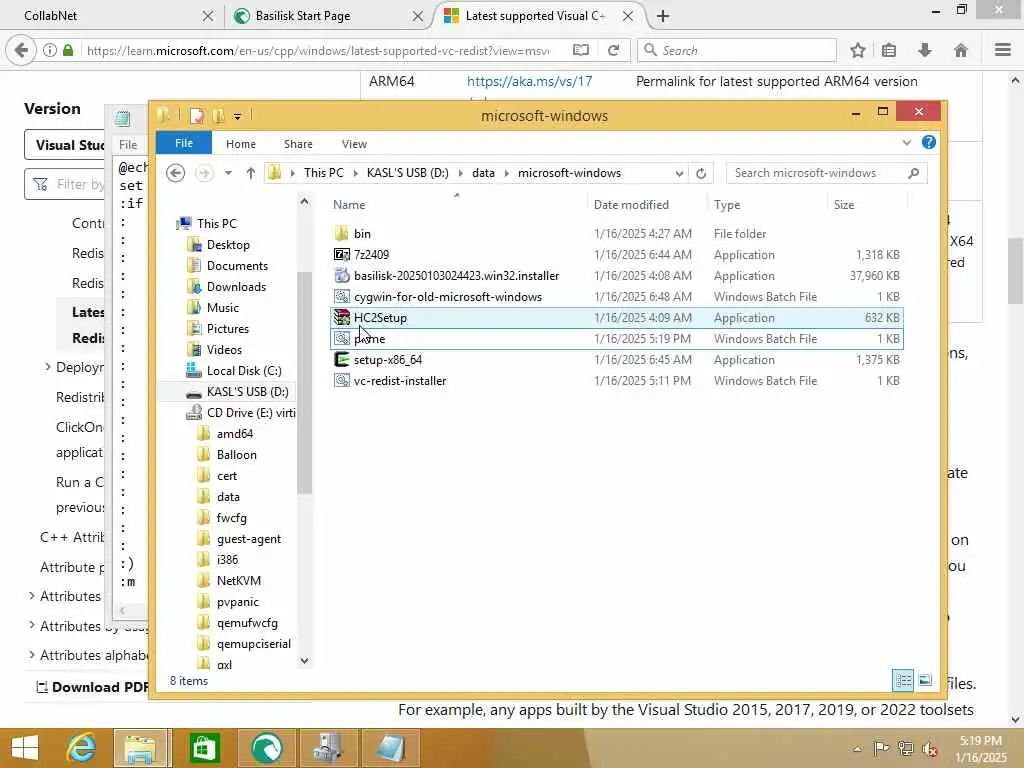Screen dimensions: 1024x768
Task: Open a new browser tab
Action: (x=663, y=16)
